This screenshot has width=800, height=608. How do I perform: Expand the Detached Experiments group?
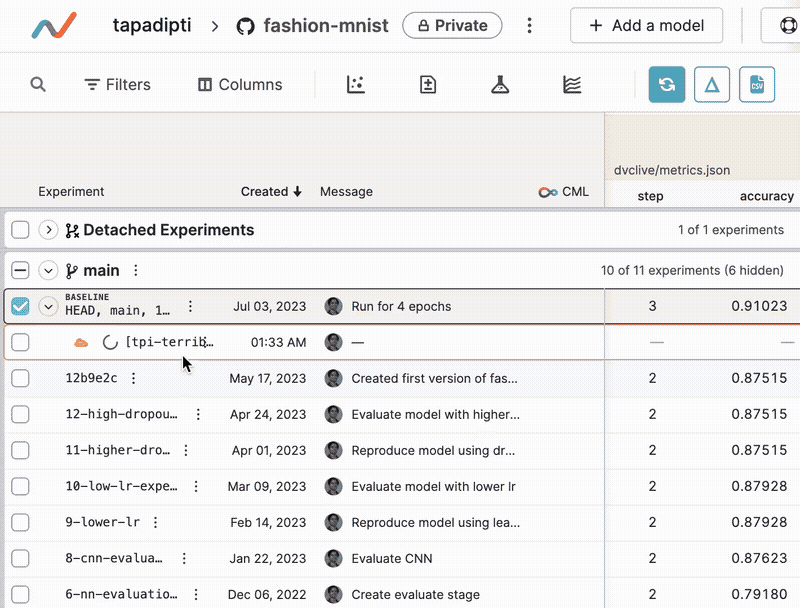(48, 230)
